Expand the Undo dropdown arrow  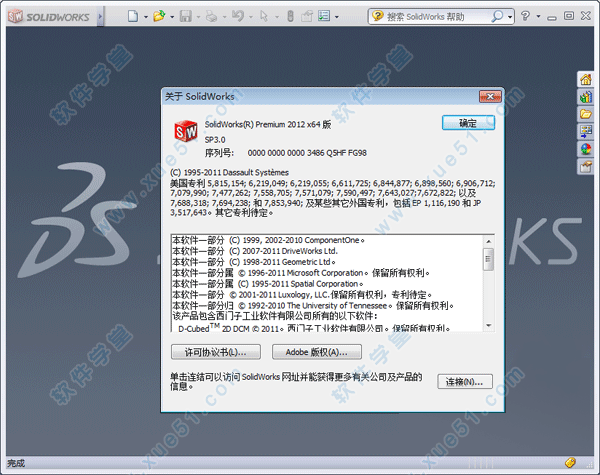(251, 17)
